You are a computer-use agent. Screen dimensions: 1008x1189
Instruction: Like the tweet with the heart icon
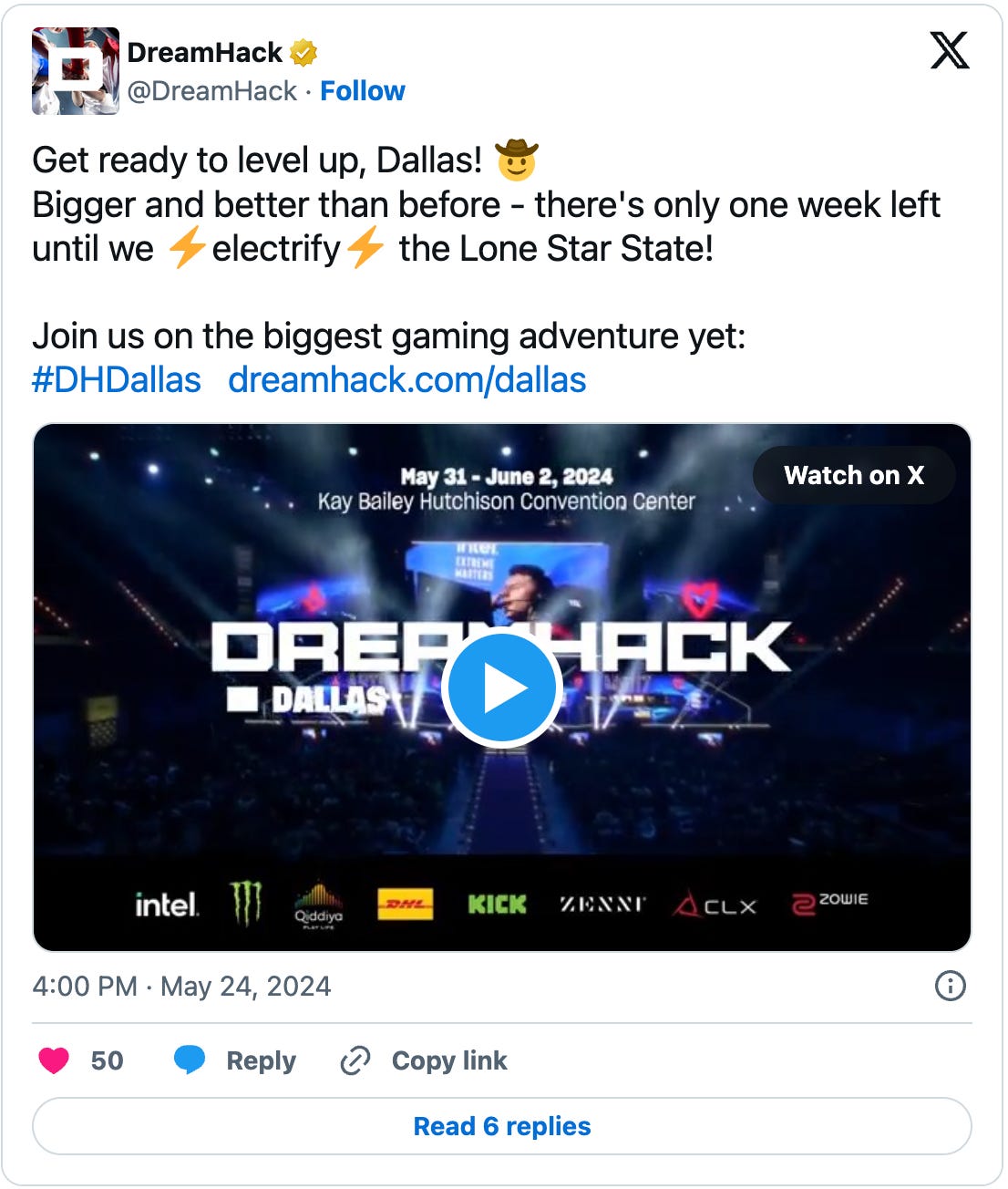[54, 1060]
